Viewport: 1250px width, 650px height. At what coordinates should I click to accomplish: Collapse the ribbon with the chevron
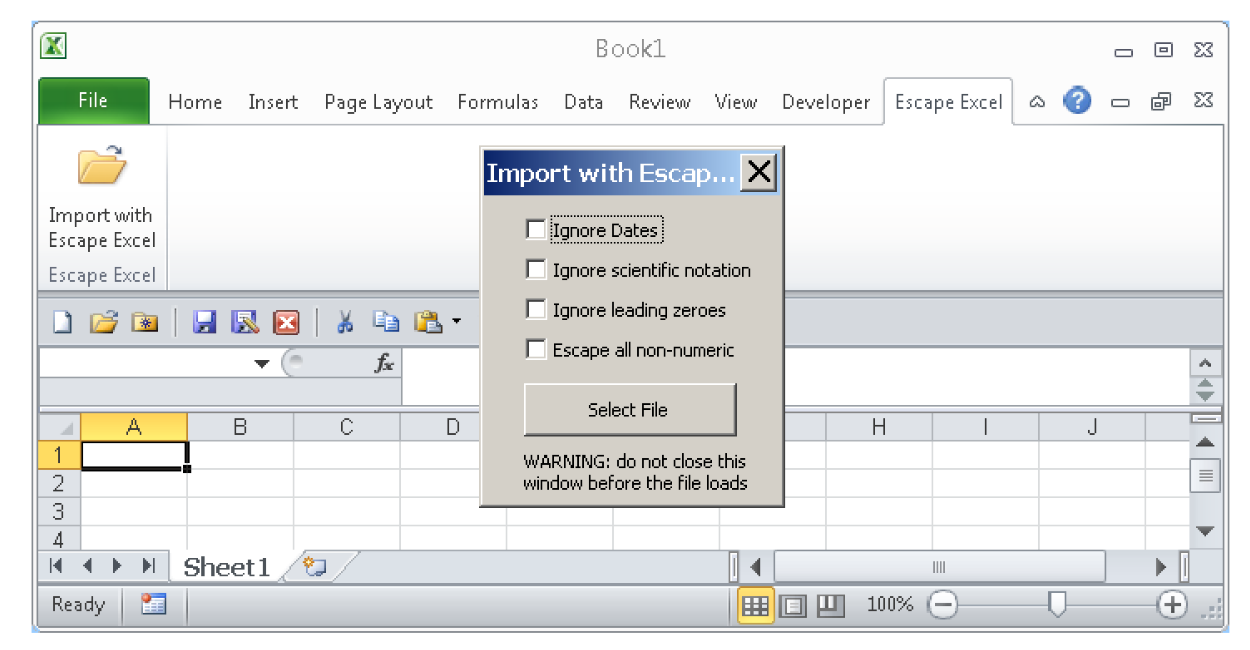click(1038, 102)
